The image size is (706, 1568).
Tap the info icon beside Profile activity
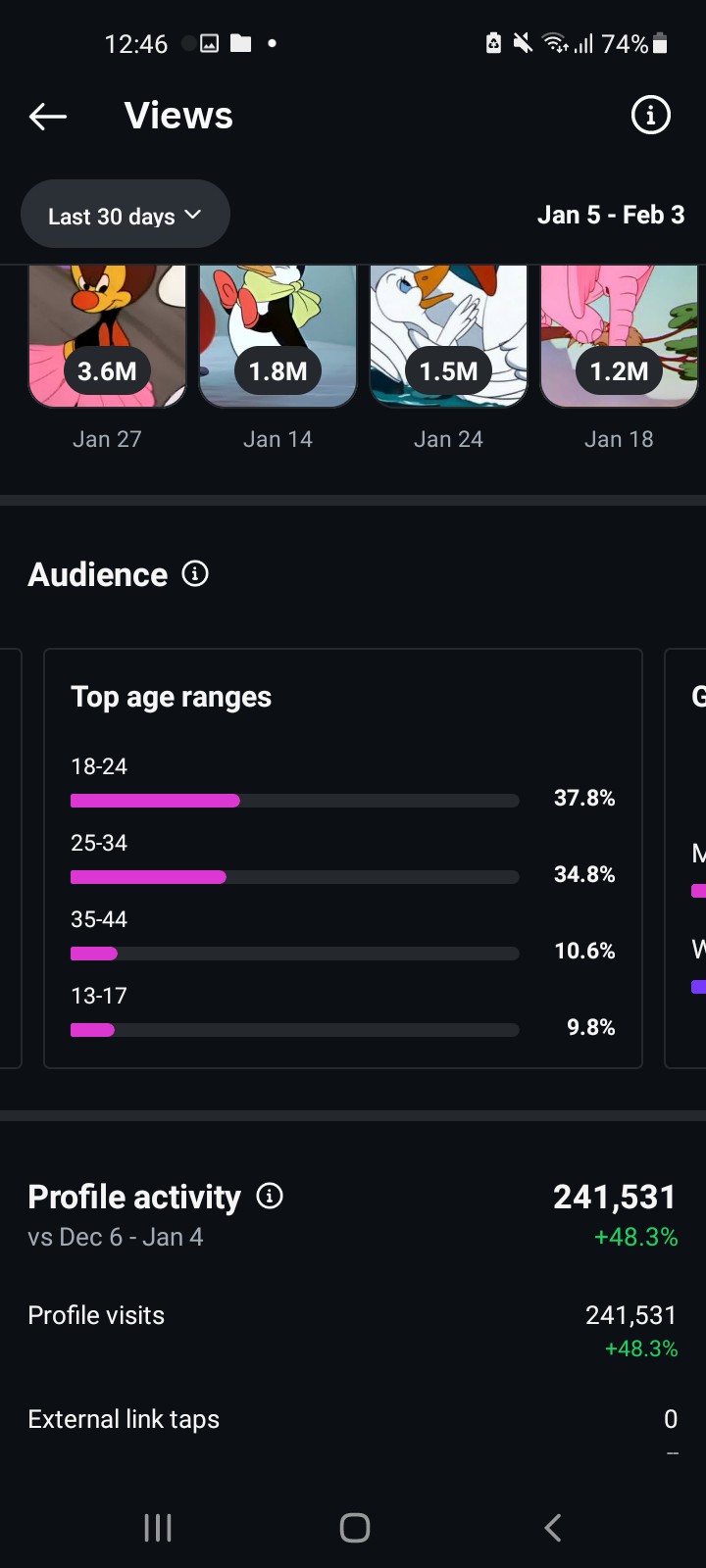270,1196
